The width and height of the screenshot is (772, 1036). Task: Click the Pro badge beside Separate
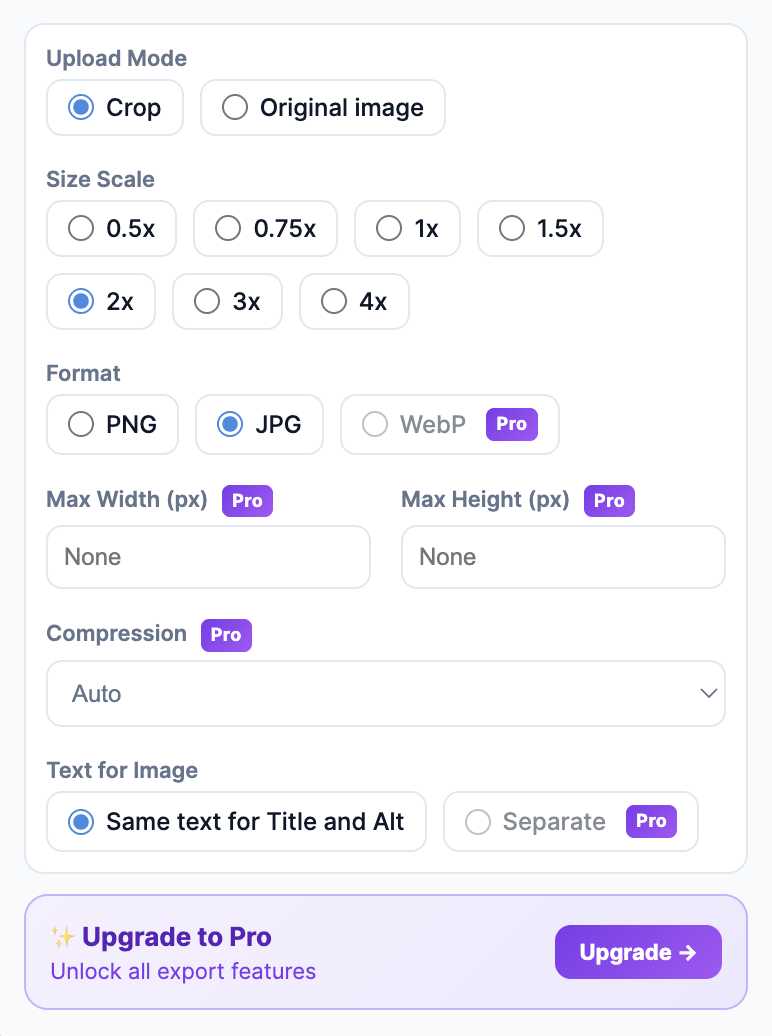[651, 821]
